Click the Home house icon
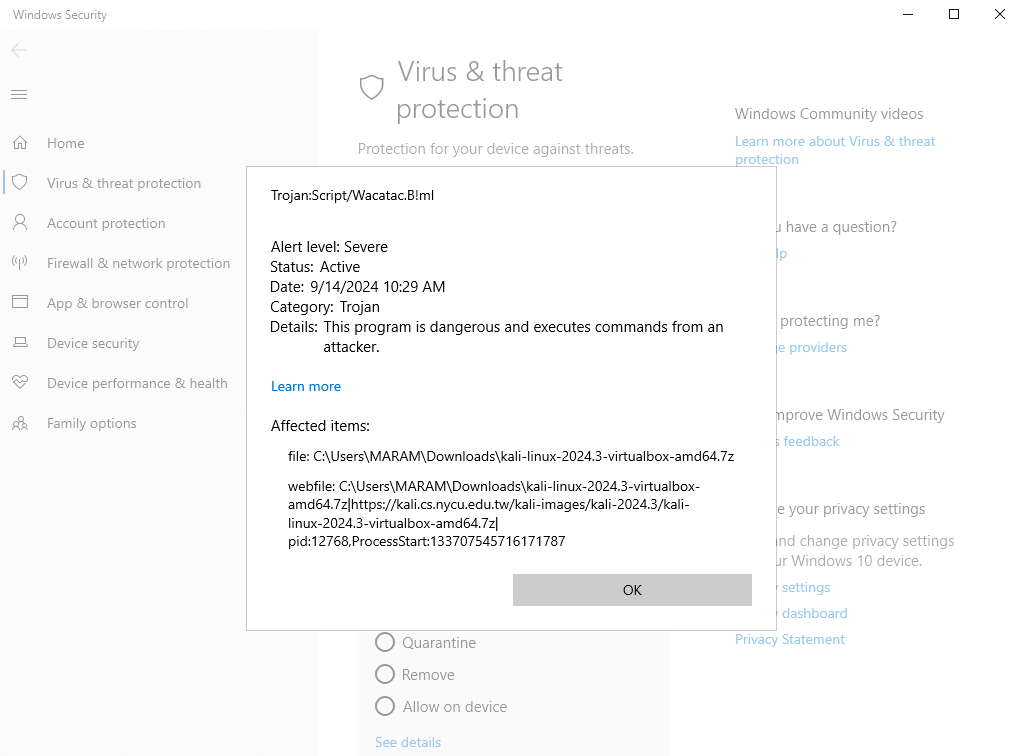This screenshot has width=1015, height=756. pyautogui.click(x=20, y=143)
